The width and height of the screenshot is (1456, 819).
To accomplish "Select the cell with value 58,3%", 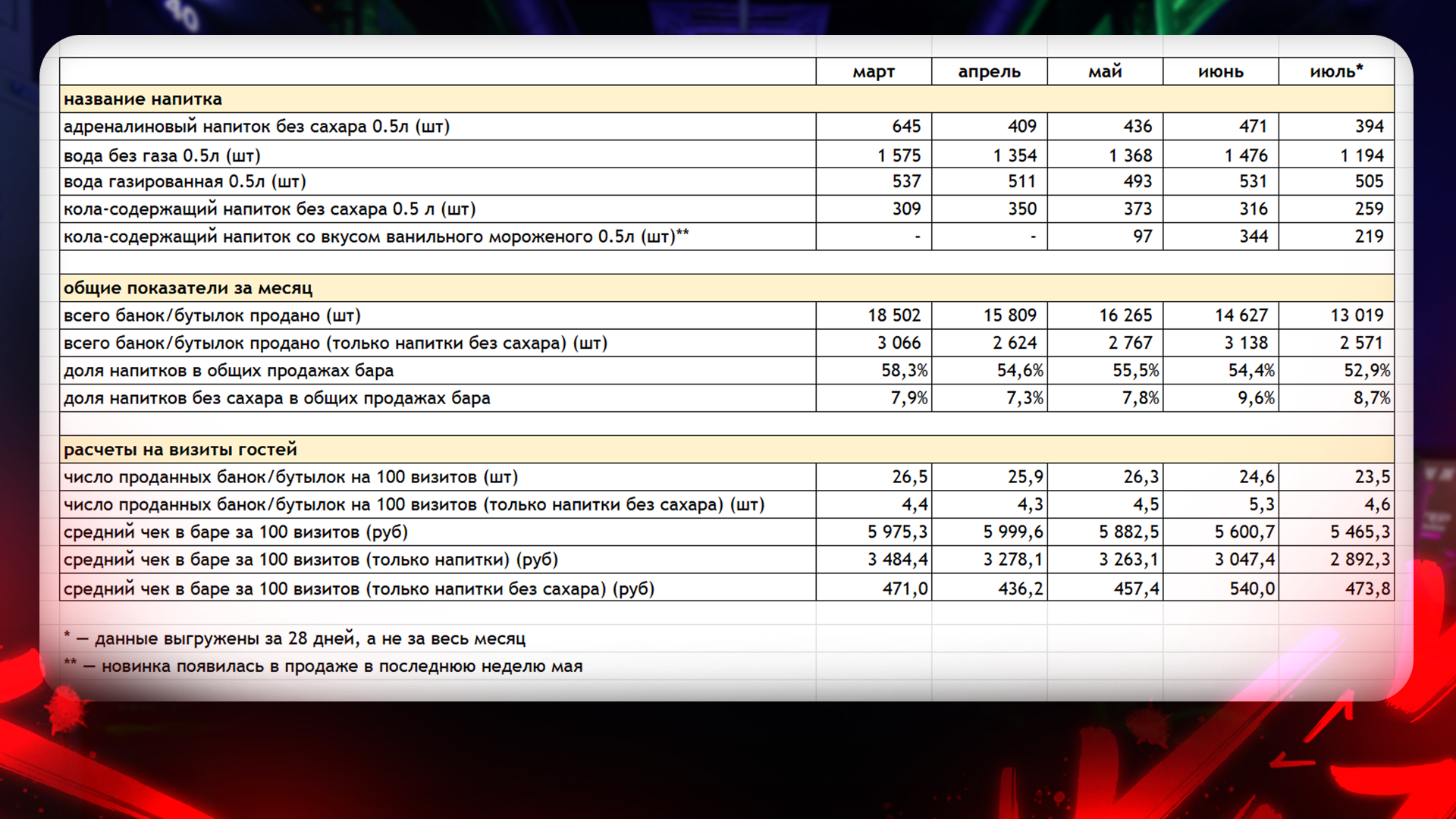I will [x=874, y=371].
